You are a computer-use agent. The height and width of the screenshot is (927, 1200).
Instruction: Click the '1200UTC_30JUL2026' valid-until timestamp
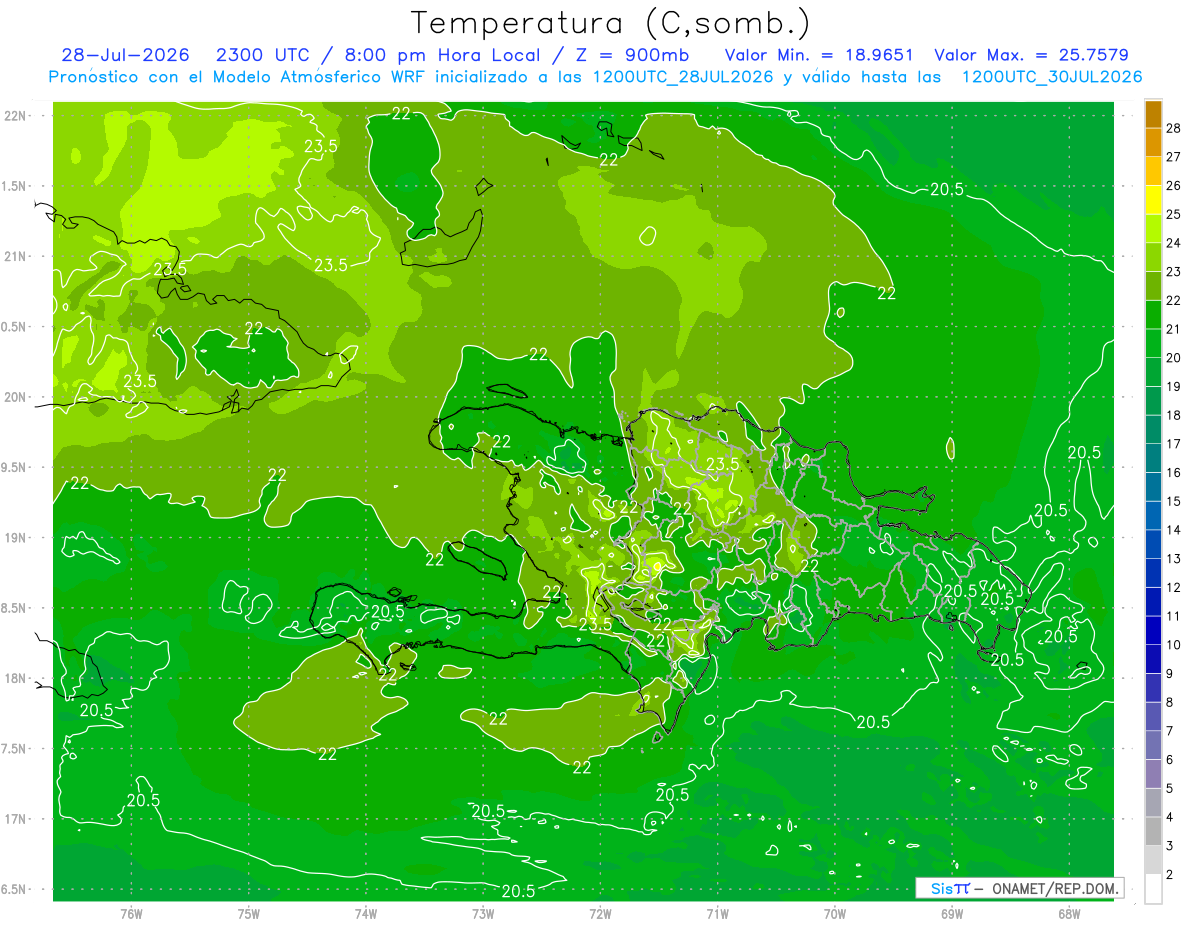1052,77
